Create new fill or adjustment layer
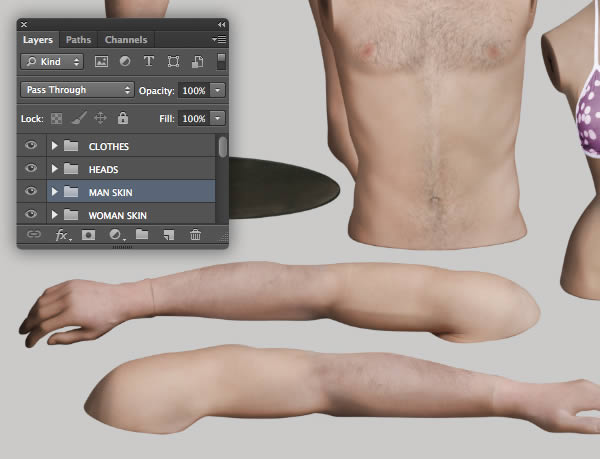This screenshot has height=459, width=600. coord(116,235)
